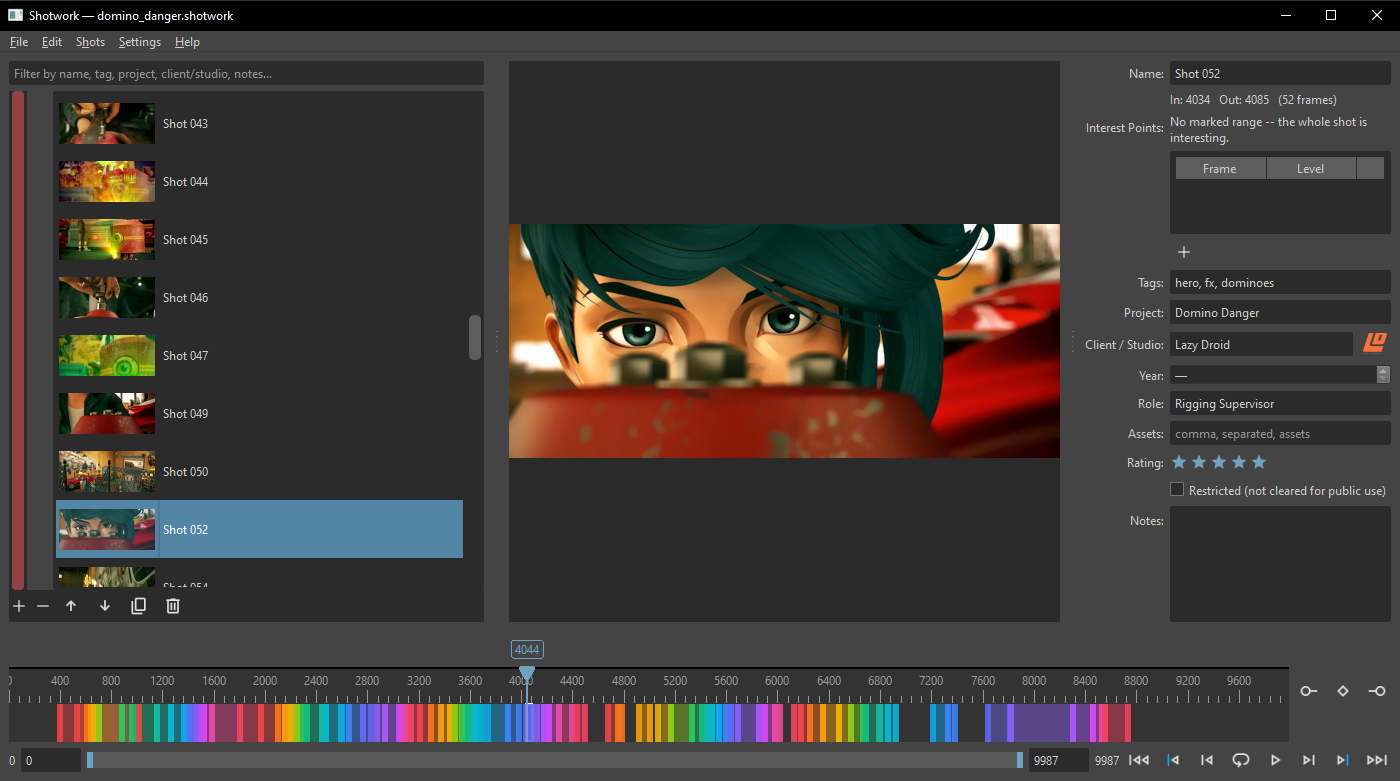Open the File menu
Screen dimensions: 1400x781
(19, 42)
